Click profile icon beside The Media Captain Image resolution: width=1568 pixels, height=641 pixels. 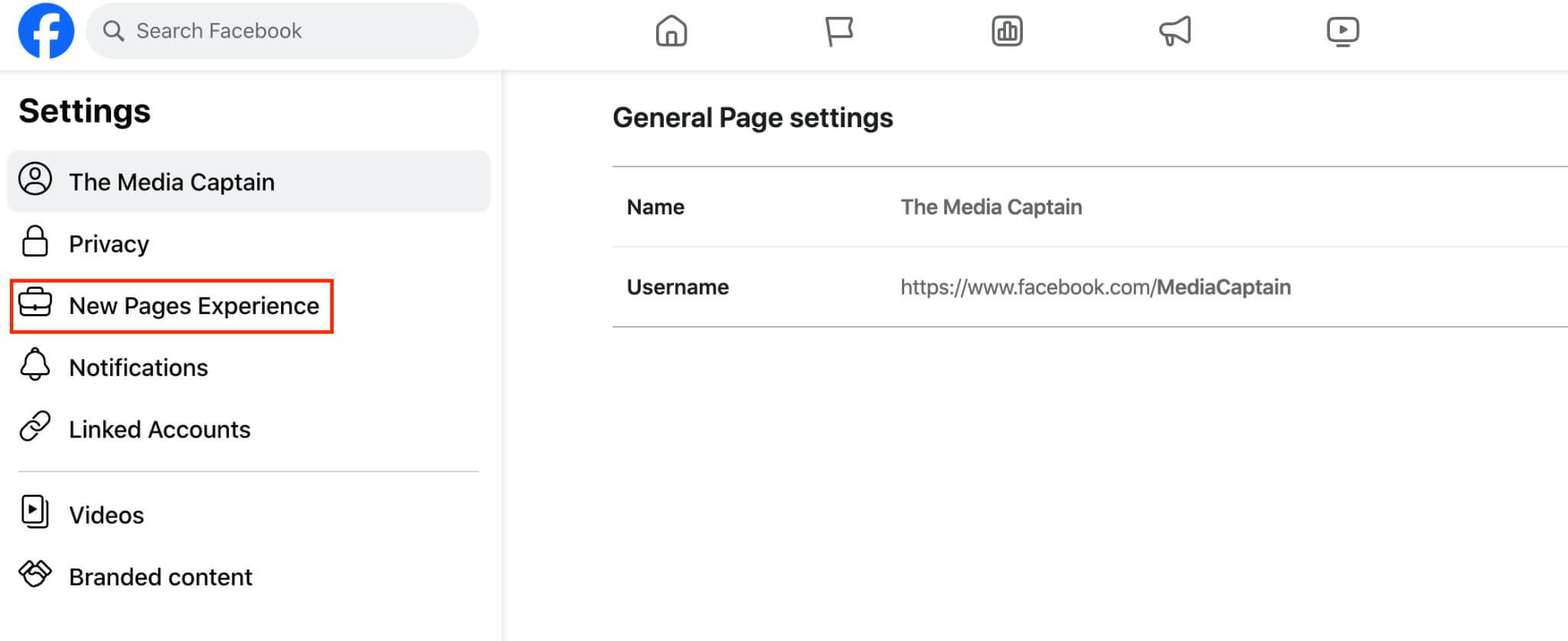pos(35,179)
